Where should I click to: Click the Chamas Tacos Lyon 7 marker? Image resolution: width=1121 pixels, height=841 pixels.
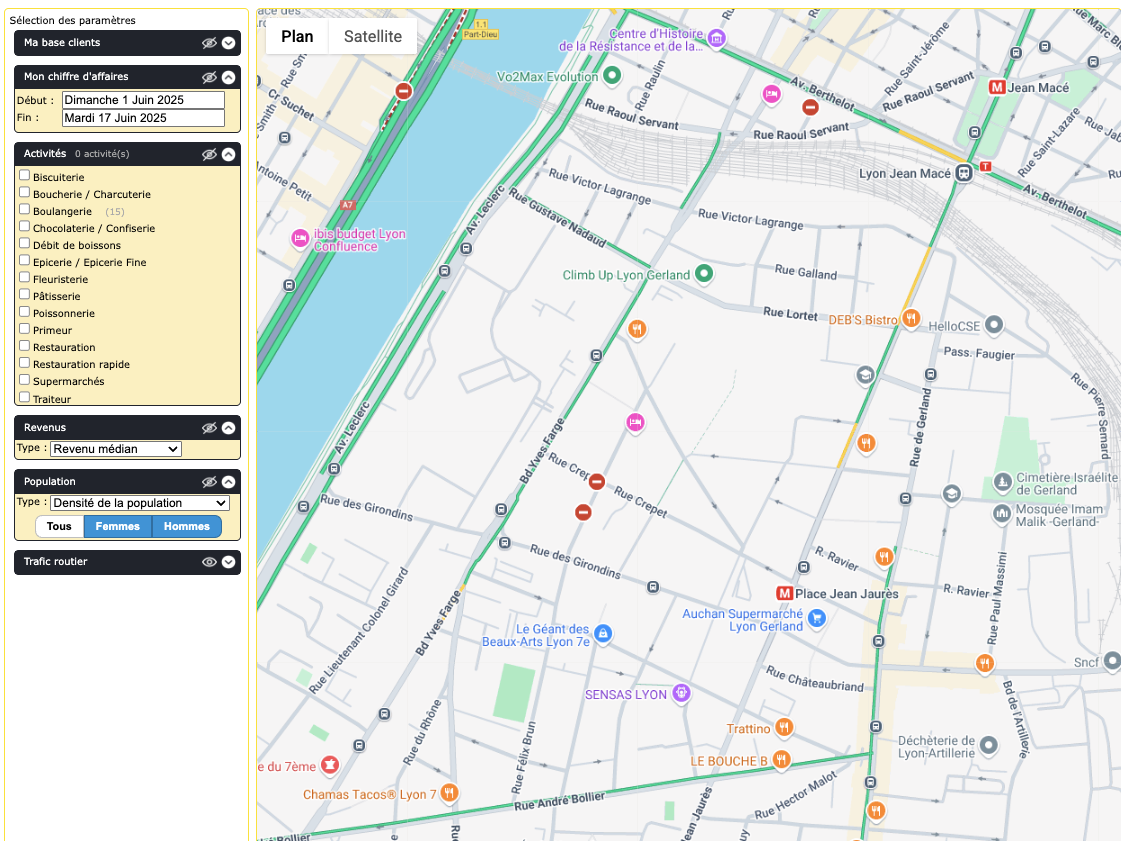point(449,792)
